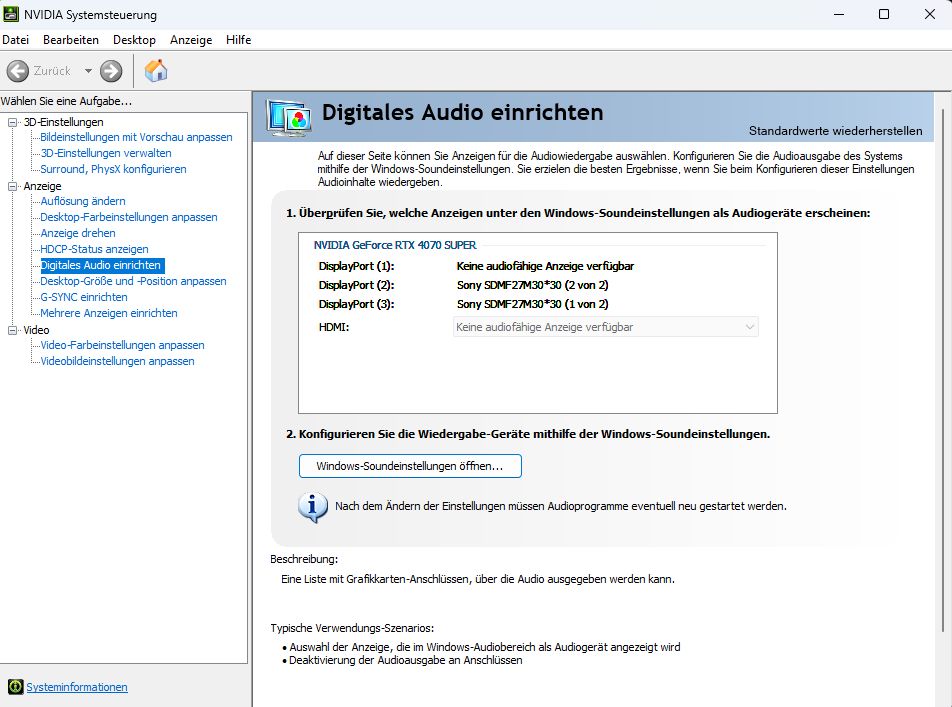The width and height of the screenshot is (952, 707).
Task: Click the Systeminformationen icon
Action: pos(15,687)
